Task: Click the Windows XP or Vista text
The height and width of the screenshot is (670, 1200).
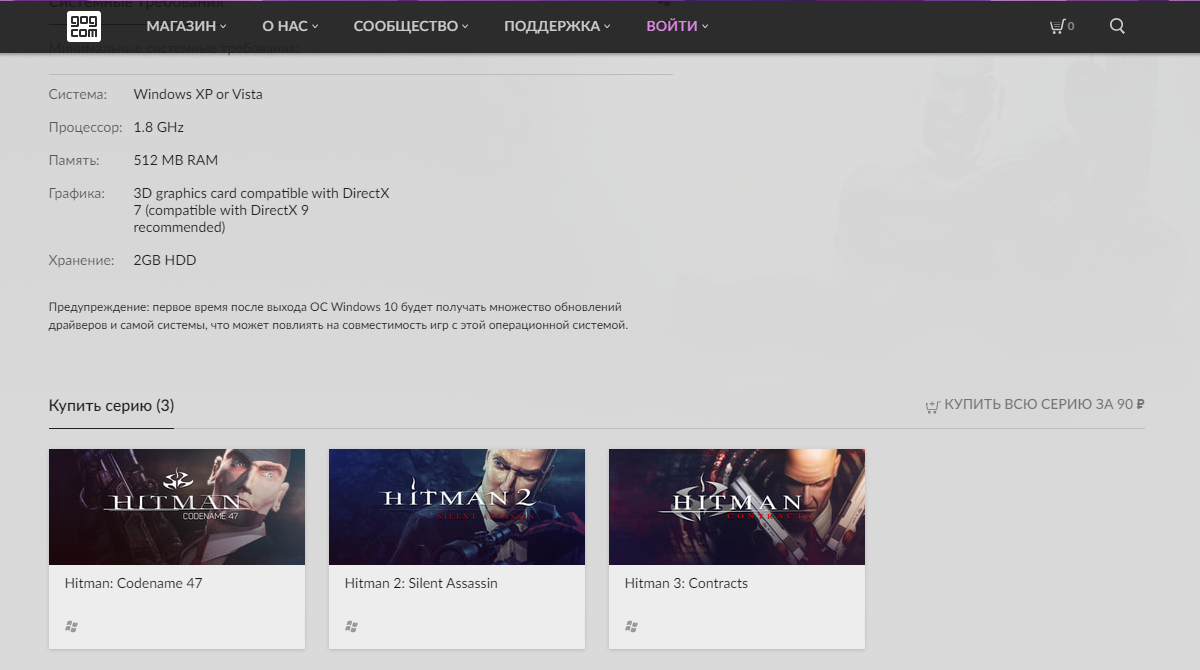Action: (x=198, y=94)
